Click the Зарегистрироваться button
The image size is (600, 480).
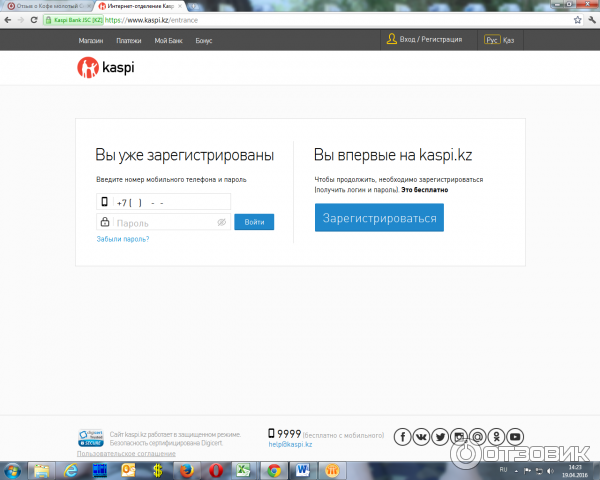[x=379, y=218]
